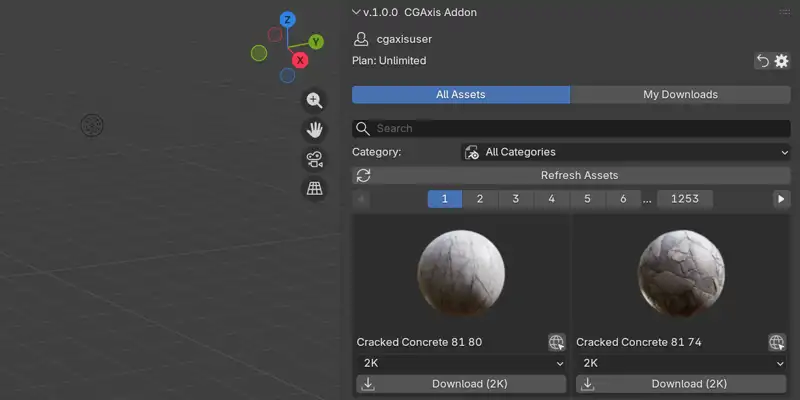
Task: Click the zoom viewport magnifier icon
Action: coord(315,100)
